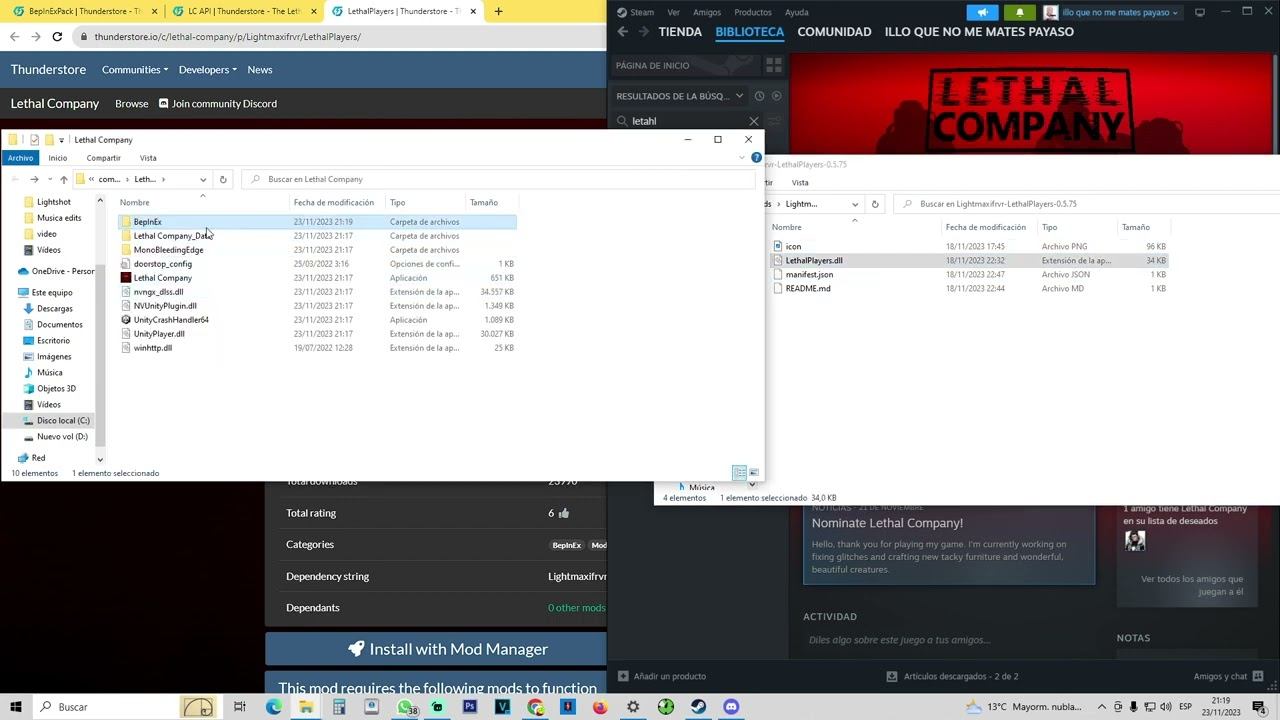1280x720 pixels.
Task: Reload the browser page
Action: tap(57, 37)
